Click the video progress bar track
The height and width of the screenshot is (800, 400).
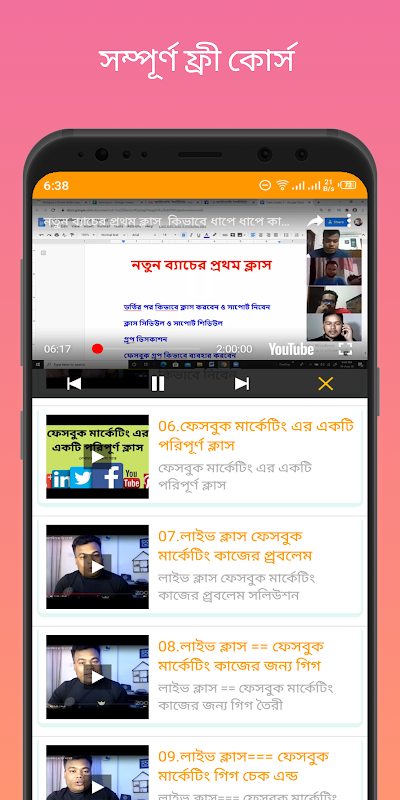(x=145, y=348)
